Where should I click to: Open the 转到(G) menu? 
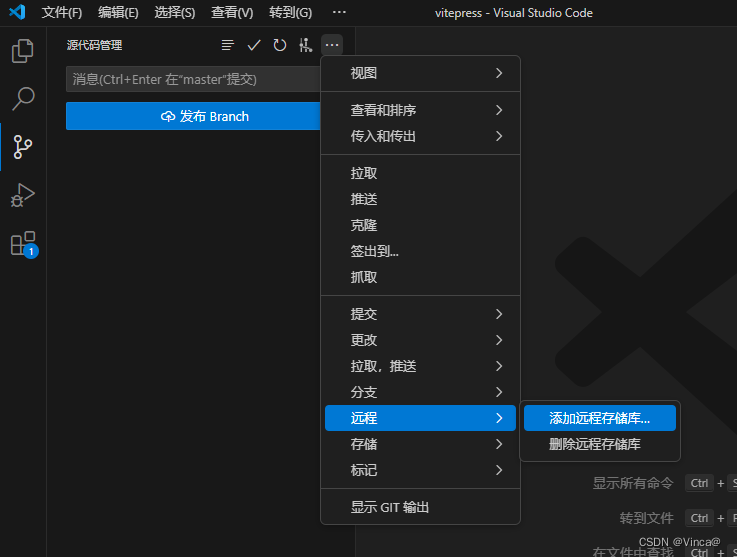click(x=290, y=13)
